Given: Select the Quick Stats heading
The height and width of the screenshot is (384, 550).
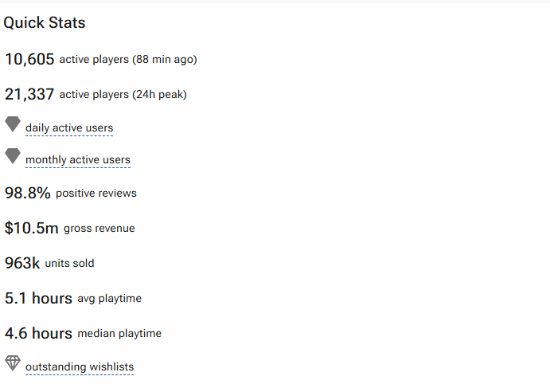Looking at the screenshot, I should pyautogui.click(x=44, y=23).
